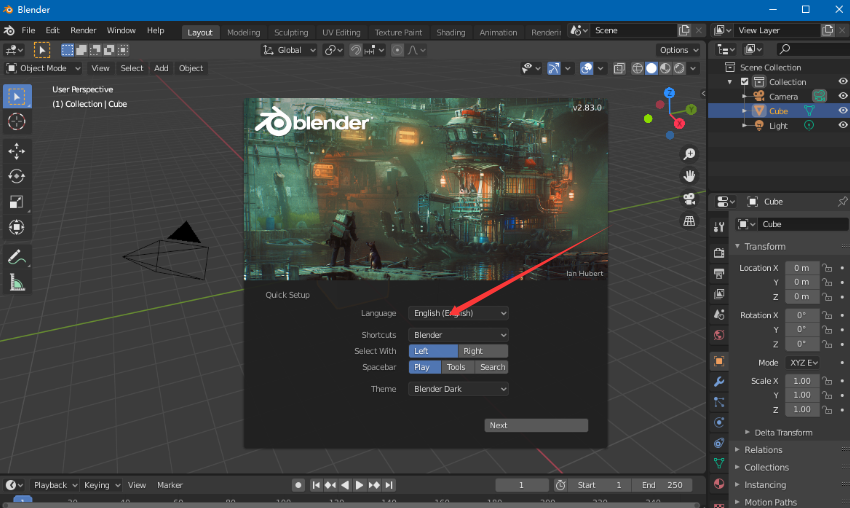Select the Move tool in left toolbar
The image size is (850, 508).
point(16,151)
